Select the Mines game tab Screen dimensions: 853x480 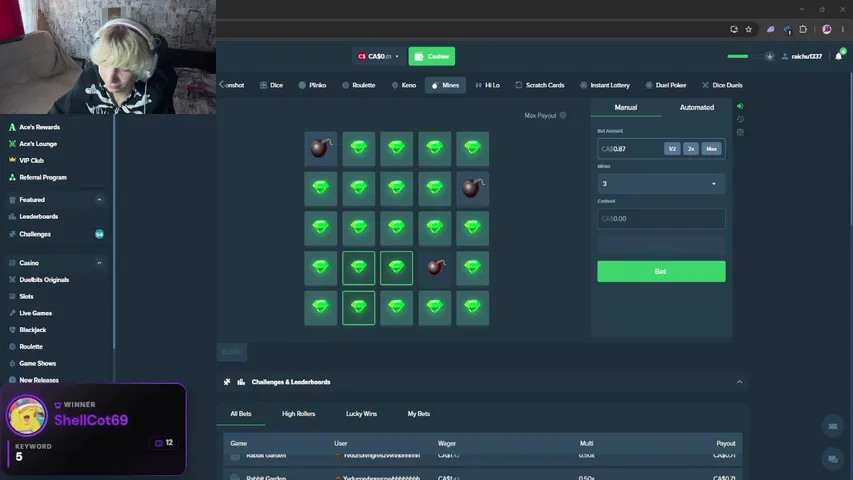coord(445,85)
